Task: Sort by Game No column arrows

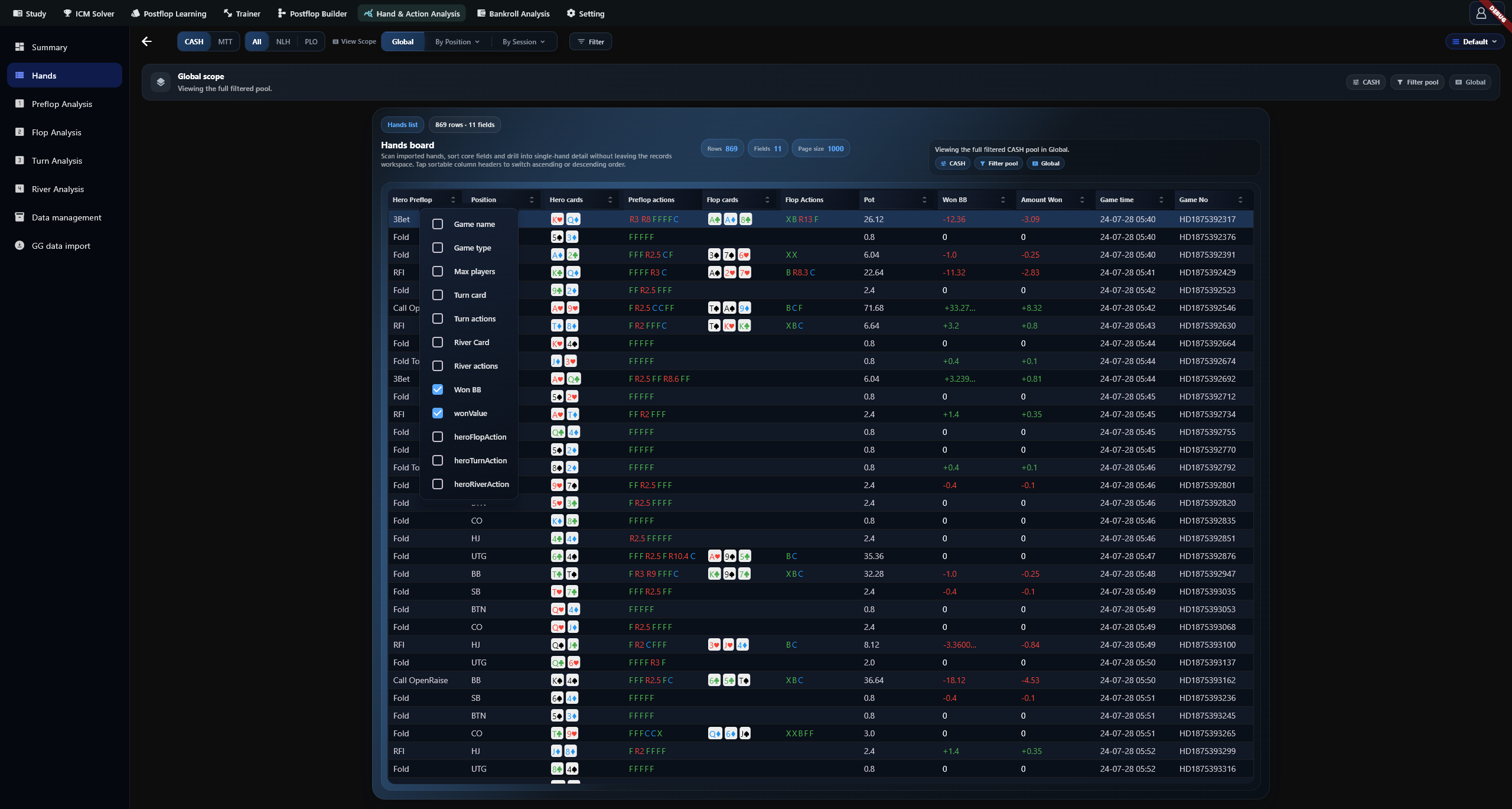Action: point(1240,200)
